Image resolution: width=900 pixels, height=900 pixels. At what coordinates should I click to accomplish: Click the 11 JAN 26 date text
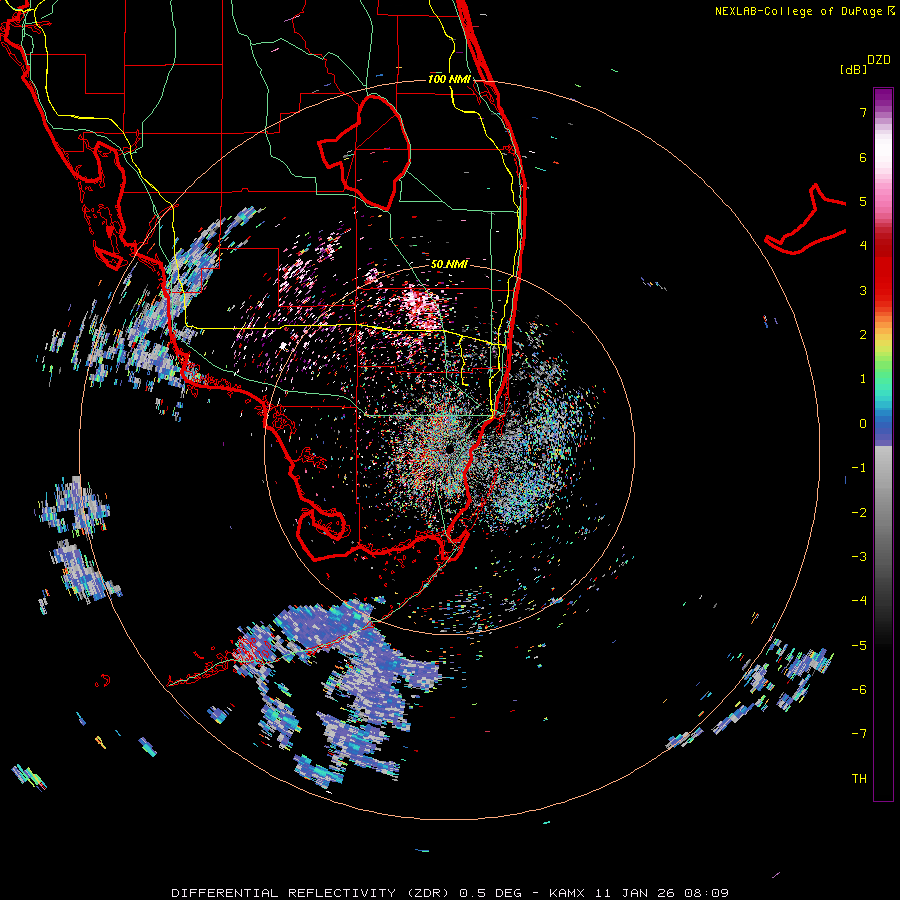coord(634,893)
